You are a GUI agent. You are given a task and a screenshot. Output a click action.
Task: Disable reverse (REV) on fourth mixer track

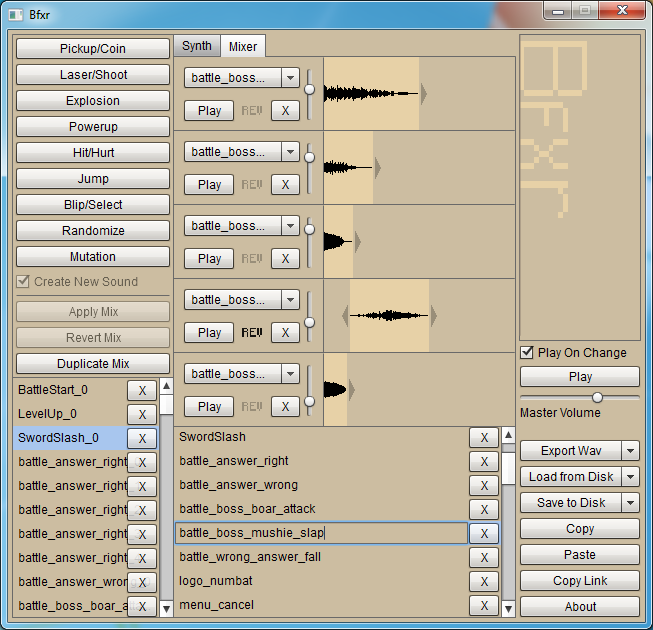coord(252,333)
